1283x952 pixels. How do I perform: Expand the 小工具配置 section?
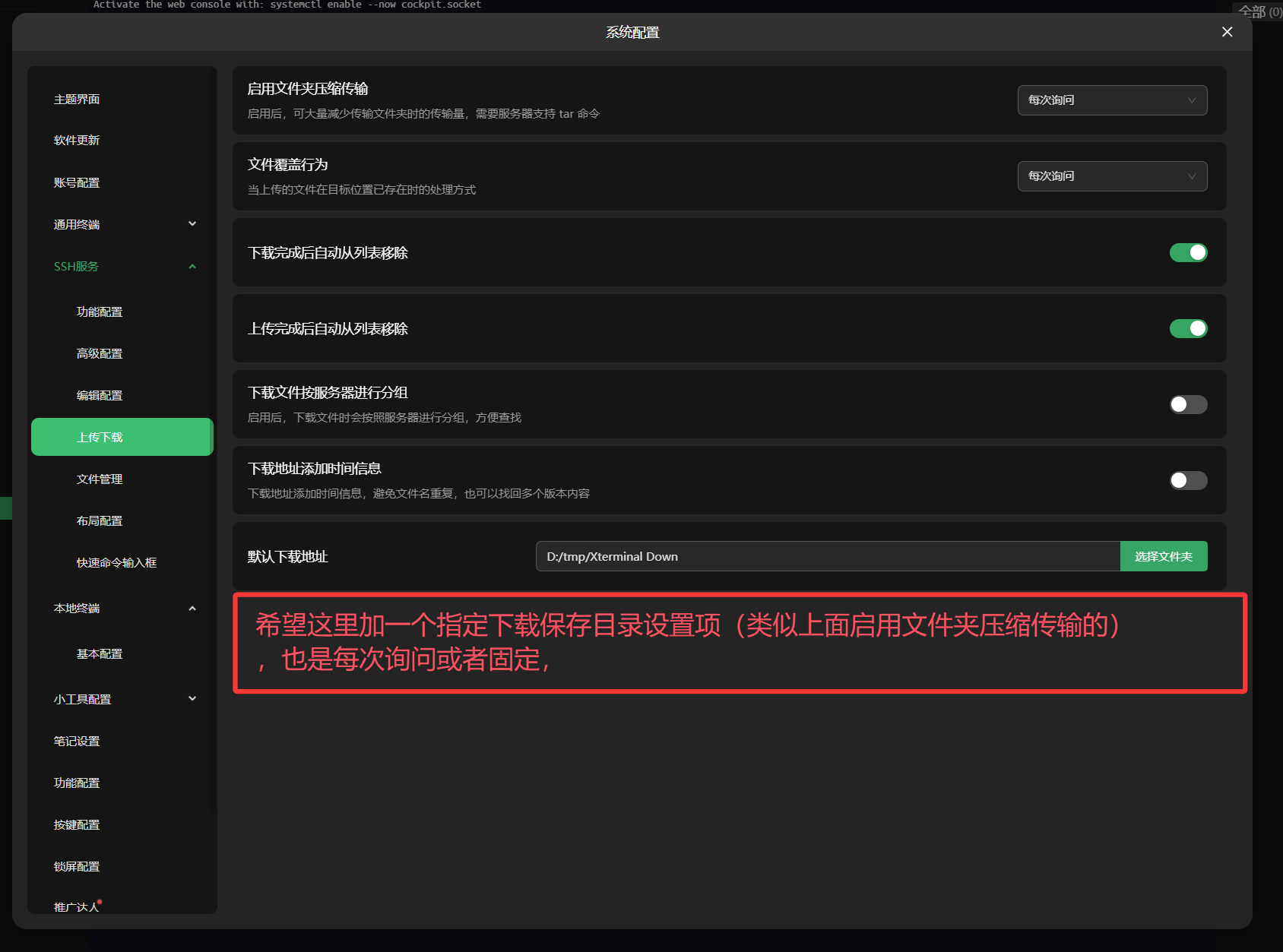click(122, 698)
